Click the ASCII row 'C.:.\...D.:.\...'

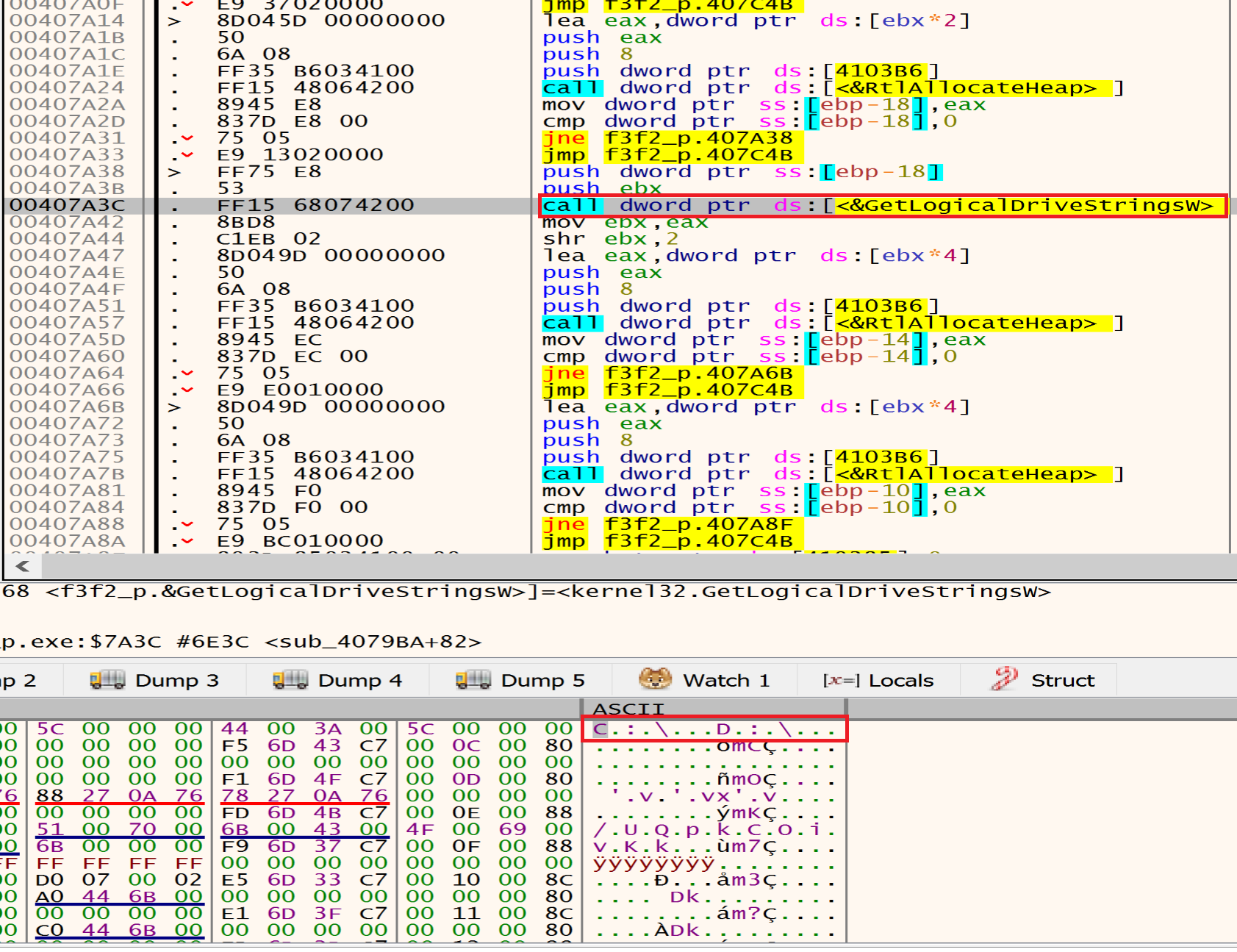point(714,729)
